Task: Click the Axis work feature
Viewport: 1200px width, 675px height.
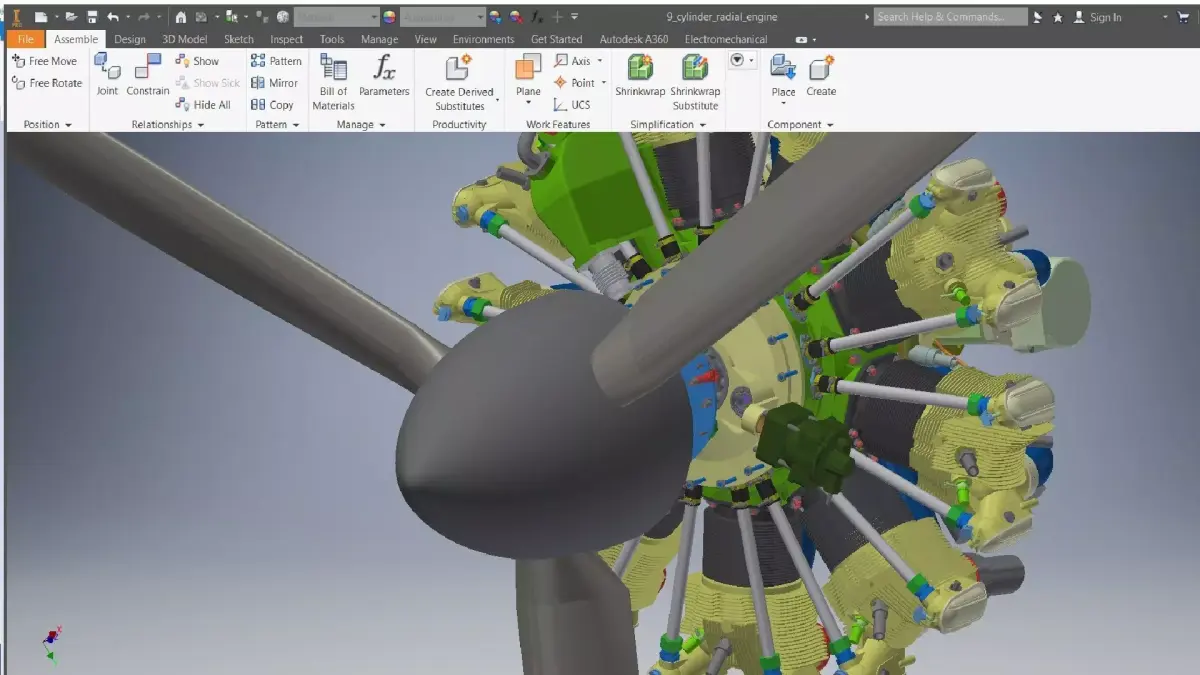Action: pos(572,61)
